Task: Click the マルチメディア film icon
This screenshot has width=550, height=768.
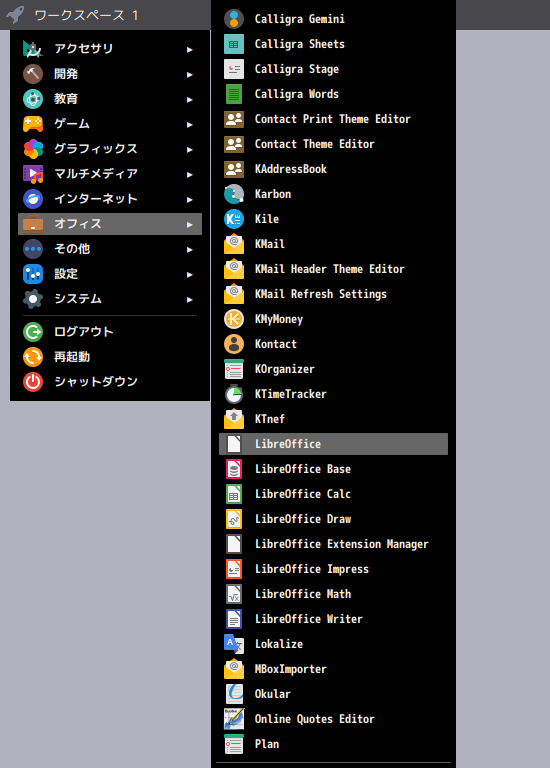Action: [33, 174]
